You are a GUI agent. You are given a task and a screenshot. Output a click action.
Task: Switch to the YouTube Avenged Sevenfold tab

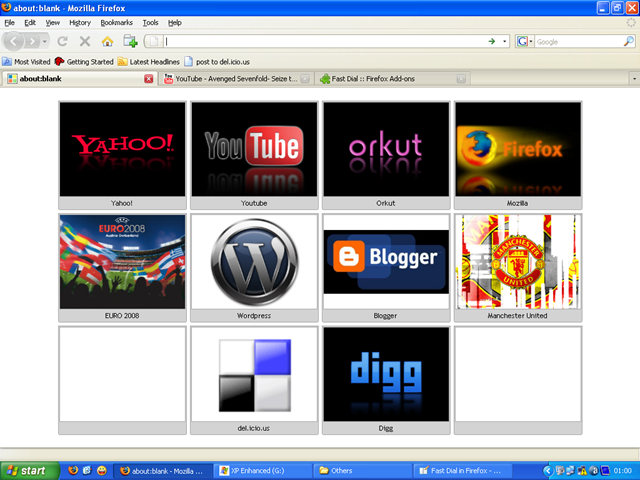point(236,79)
